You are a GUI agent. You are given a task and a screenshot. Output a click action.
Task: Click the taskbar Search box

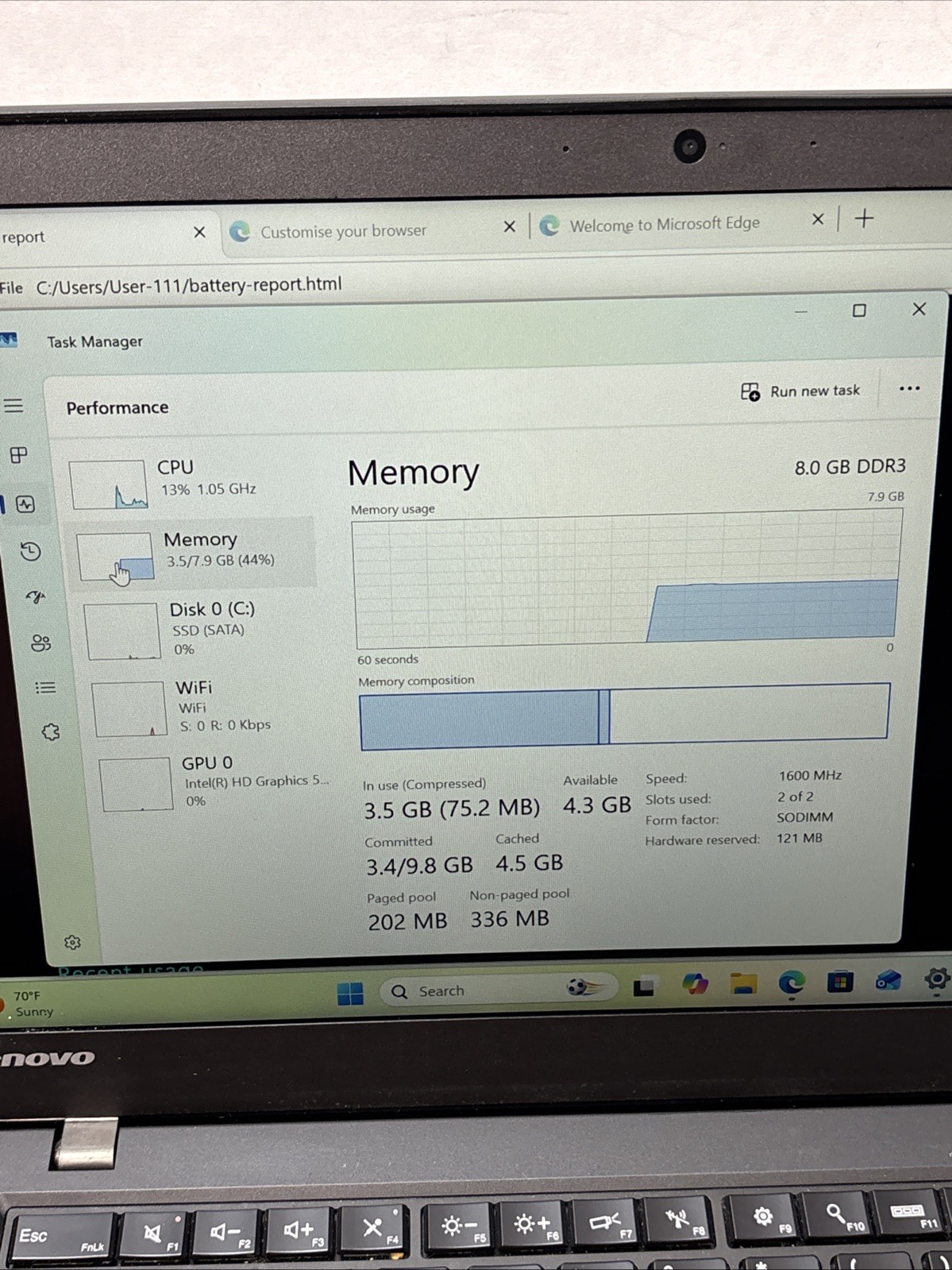click(499, 990)
